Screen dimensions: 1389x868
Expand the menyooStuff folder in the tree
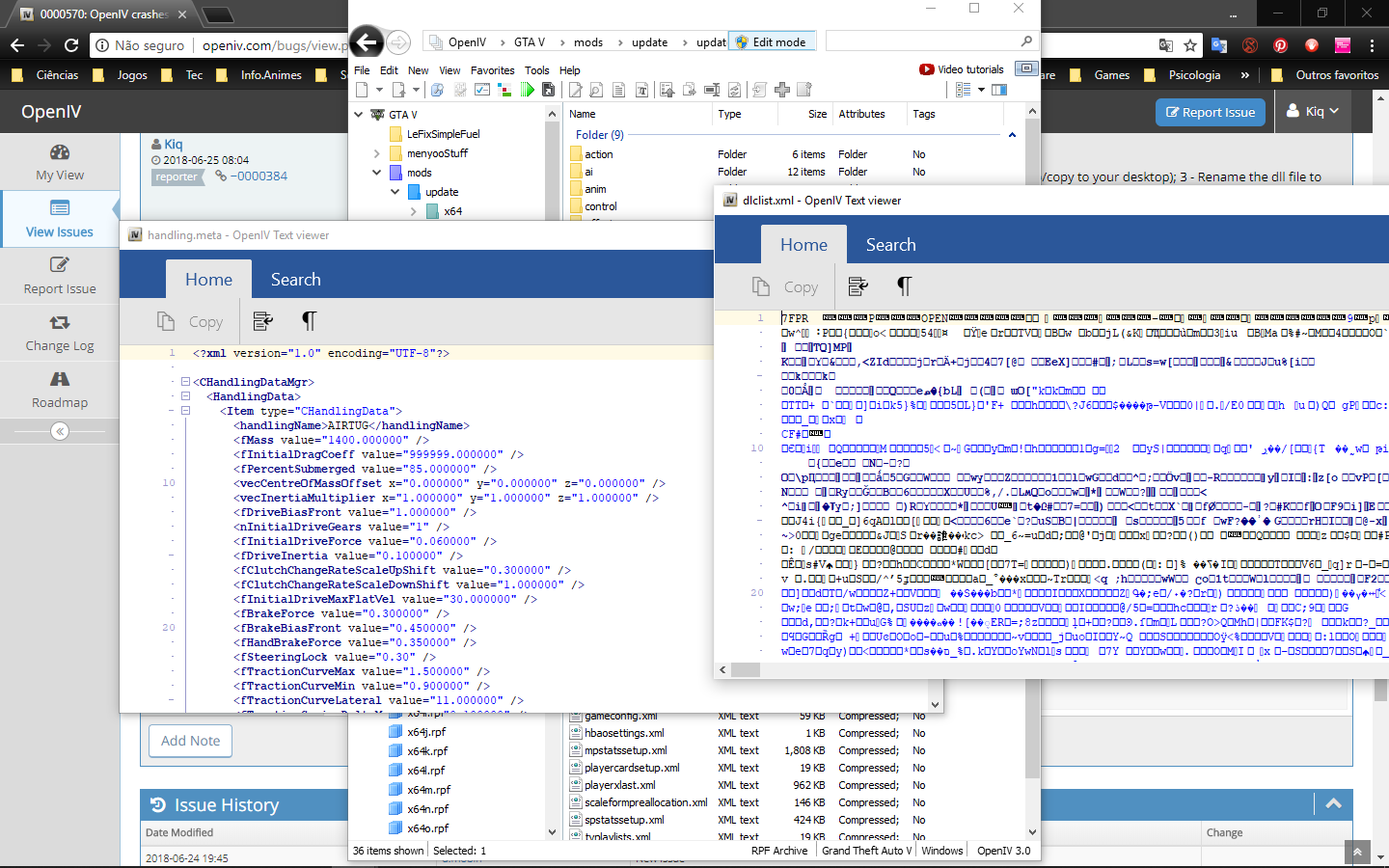tap(376, 153)
